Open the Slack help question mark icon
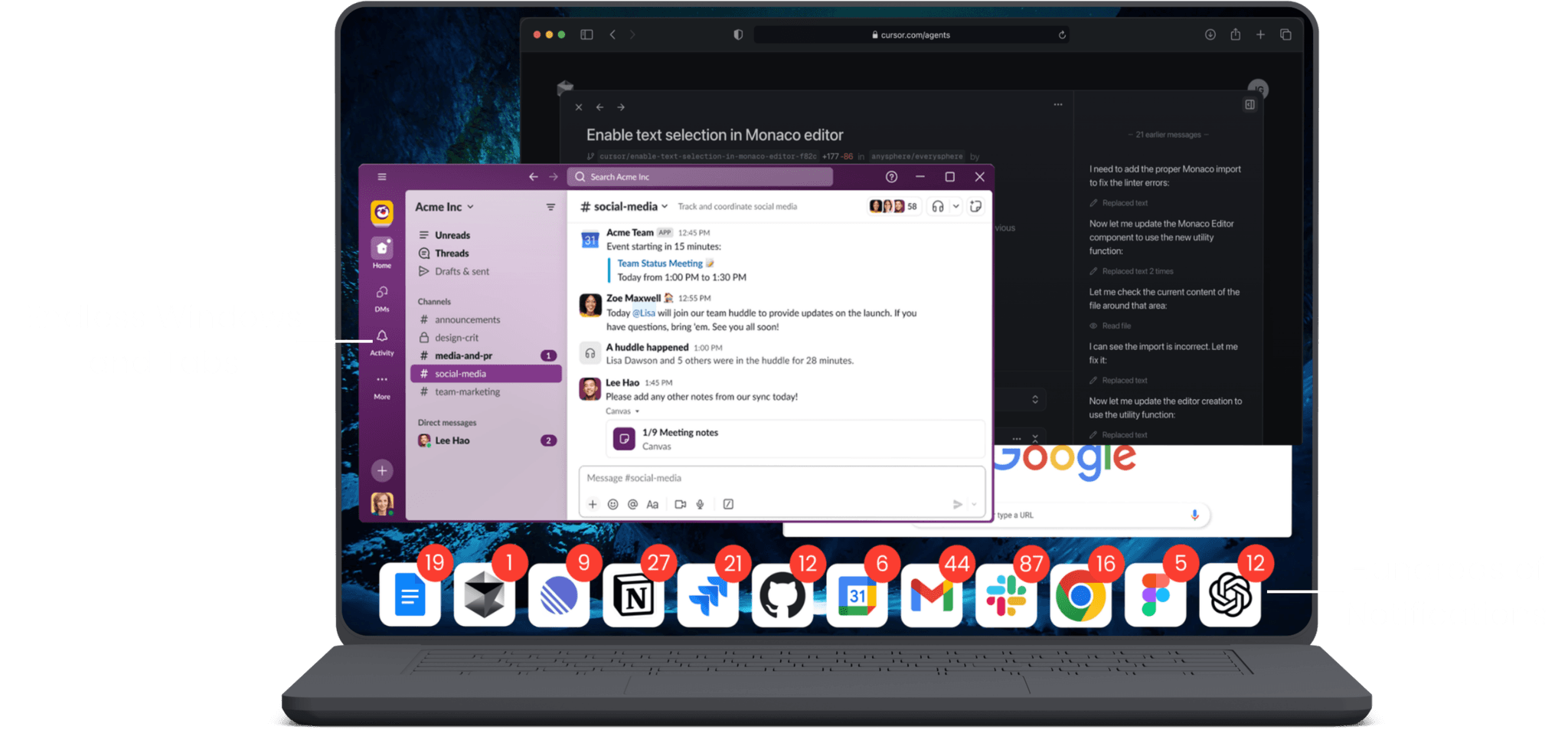This screenshot has height=730, width=1568. [891, 177]
